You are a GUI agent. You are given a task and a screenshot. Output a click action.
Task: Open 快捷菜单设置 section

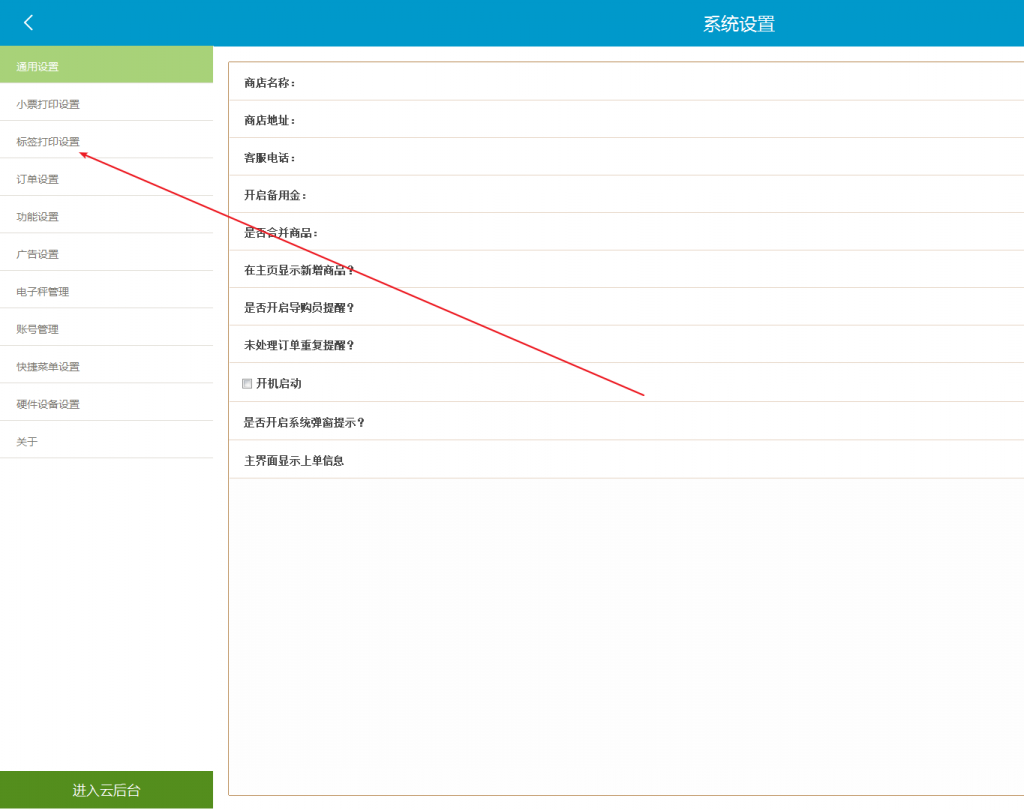click(x=106, y=366)
